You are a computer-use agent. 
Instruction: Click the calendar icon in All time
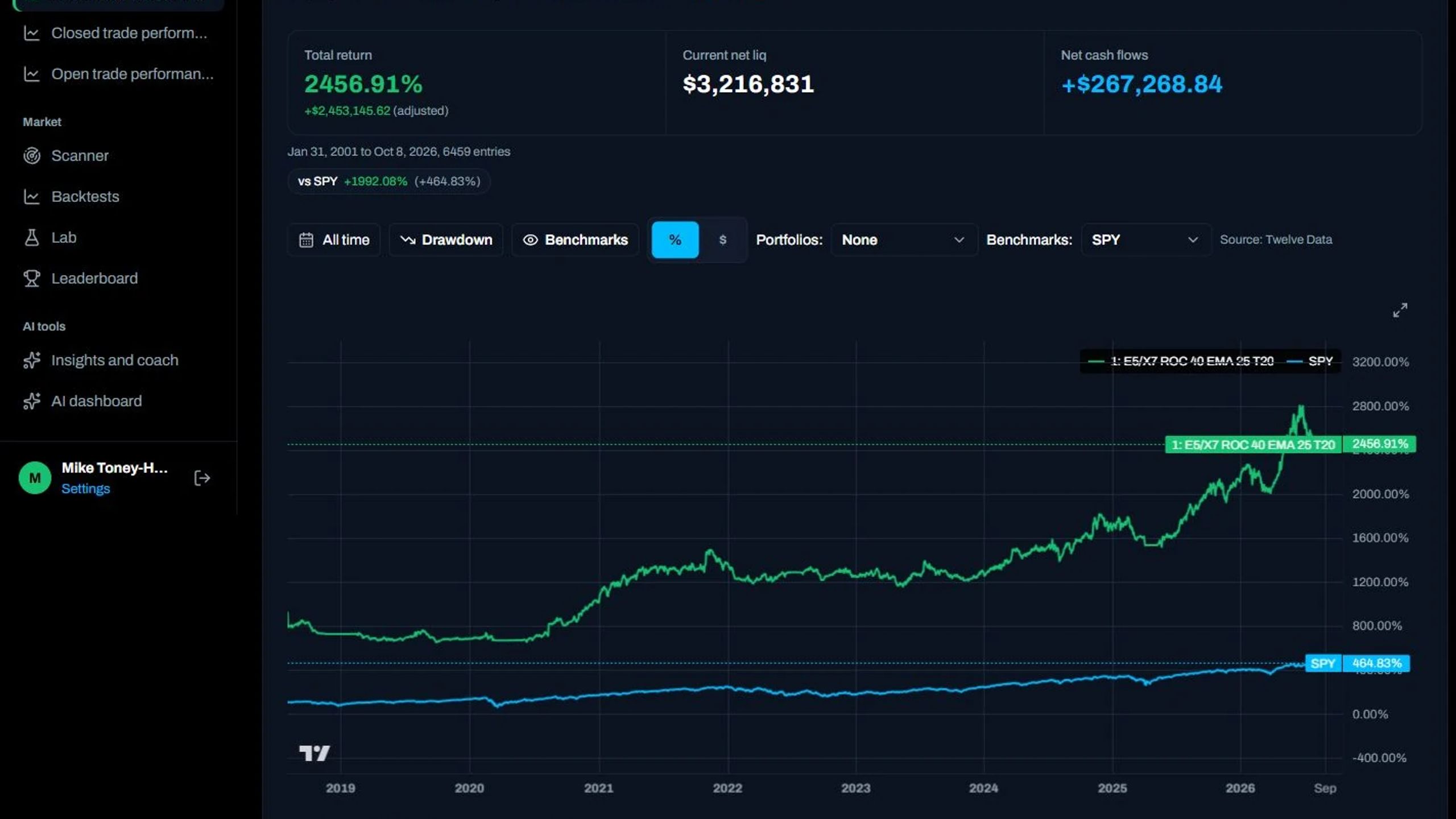[x=306, y=240]
